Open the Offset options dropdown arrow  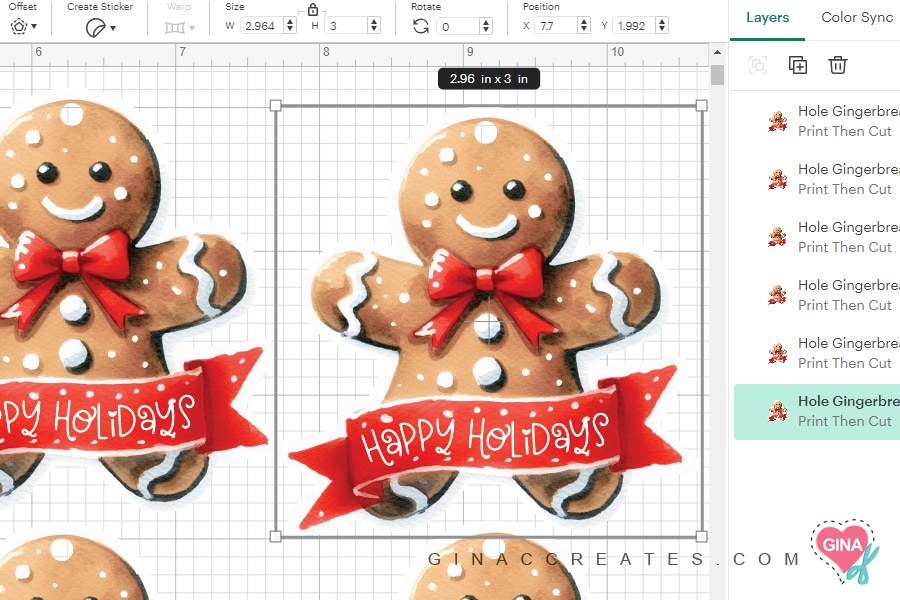coord(36,26)
